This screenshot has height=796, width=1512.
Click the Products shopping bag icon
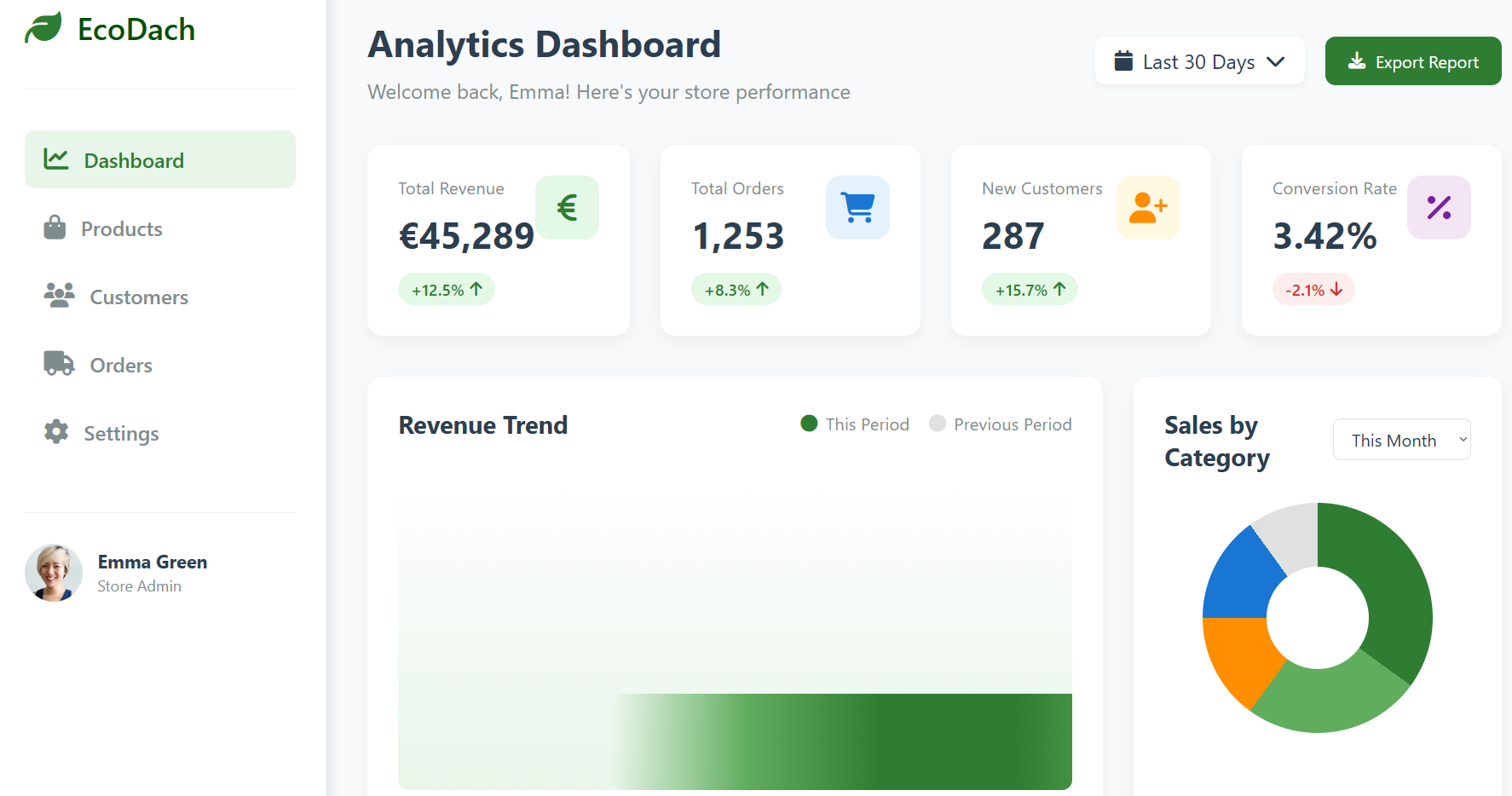pos(55,228)
